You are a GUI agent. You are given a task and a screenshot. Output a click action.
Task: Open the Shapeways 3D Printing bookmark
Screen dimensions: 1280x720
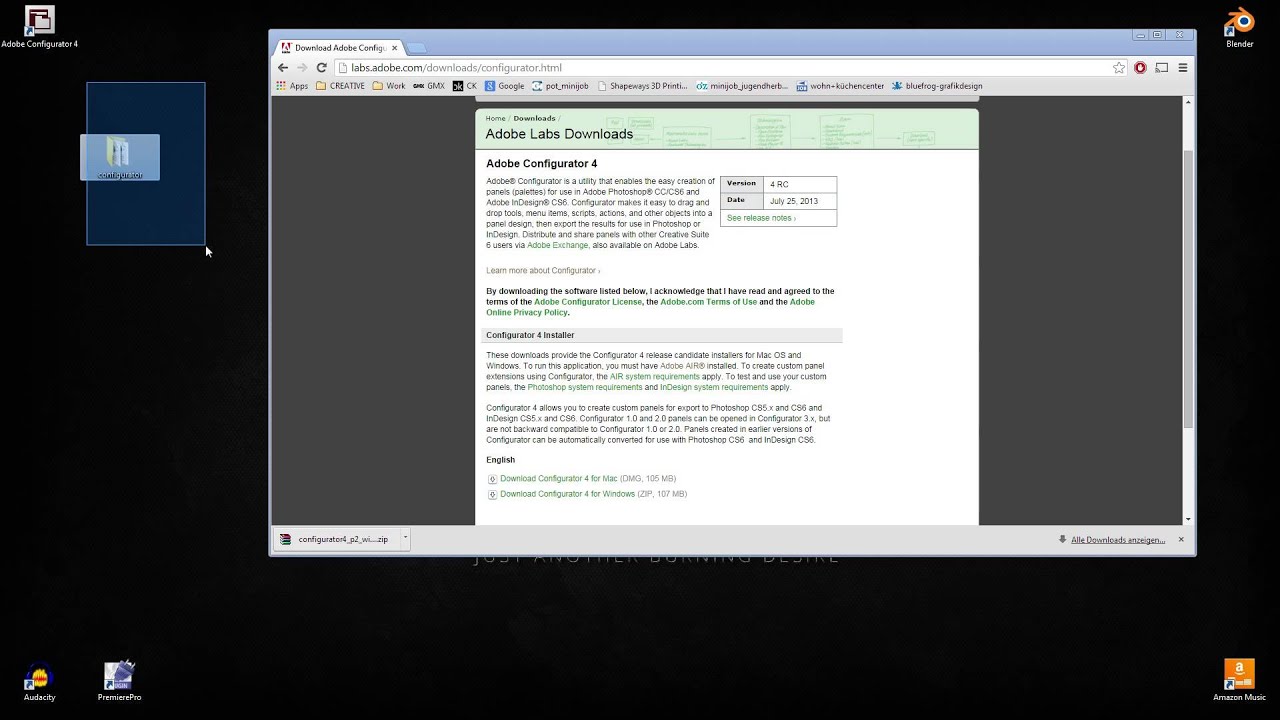pyautogui.click(x=642, y=86)
